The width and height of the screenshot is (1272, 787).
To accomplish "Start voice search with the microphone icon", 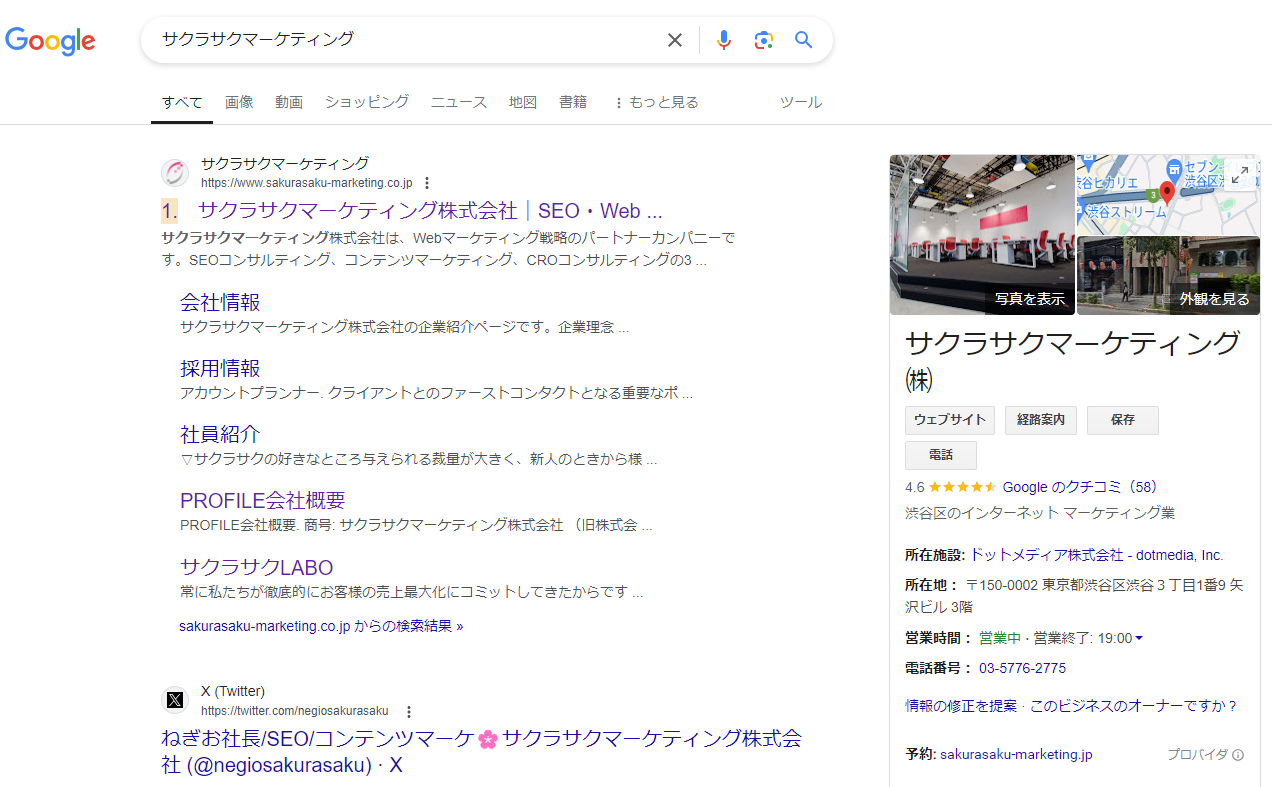I will tap(724, 40).
